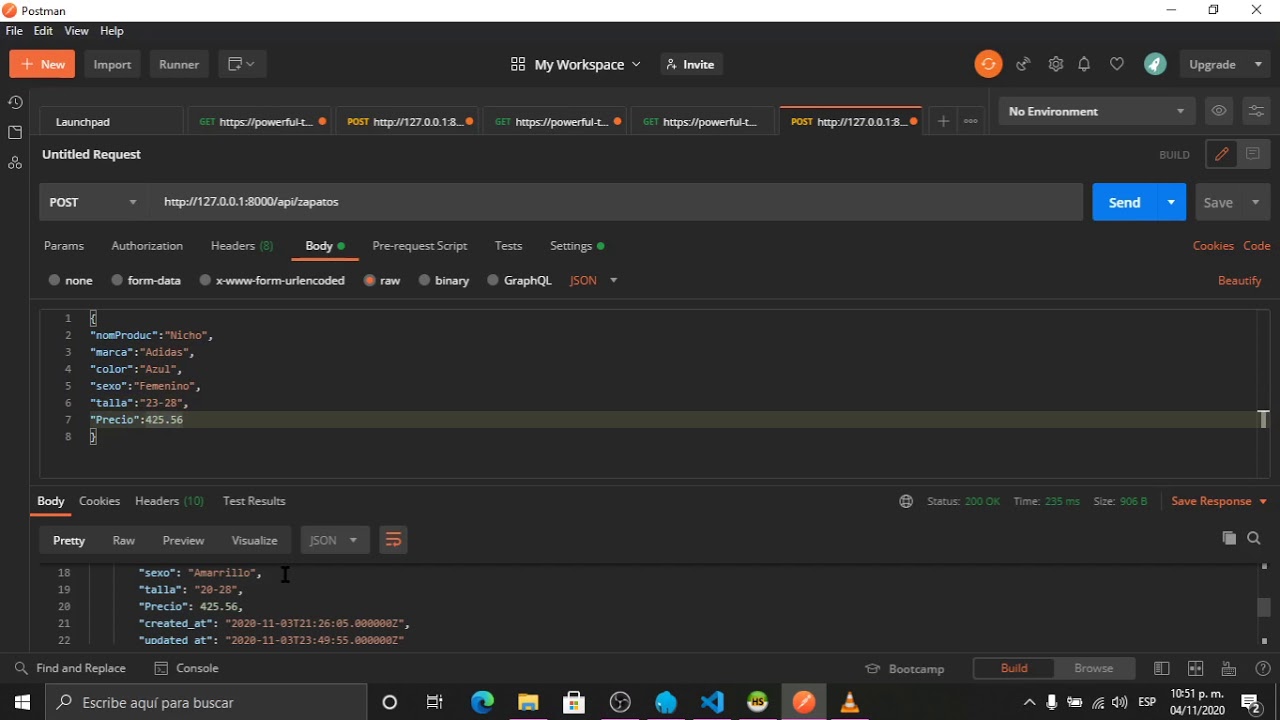Click the network globe icon near Status
1280x720 pixels.
pyautogui.click(x=906, y=501)
